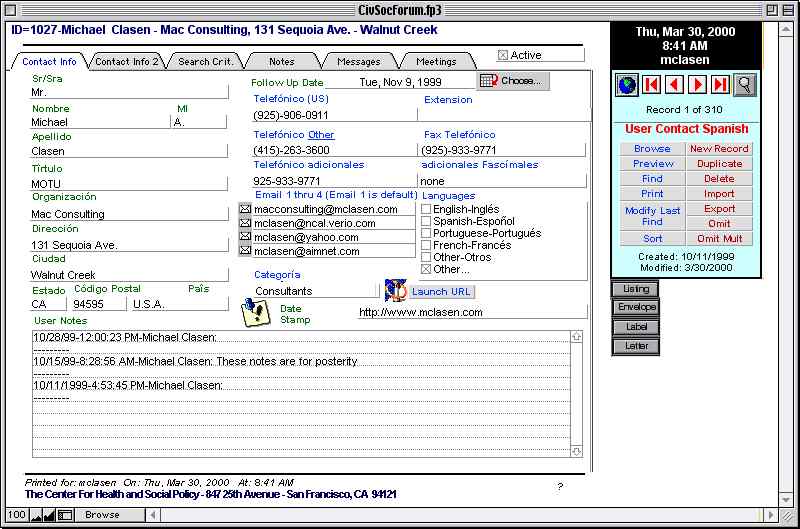Click horizontal scrollbar left arrow

[153, 515]
